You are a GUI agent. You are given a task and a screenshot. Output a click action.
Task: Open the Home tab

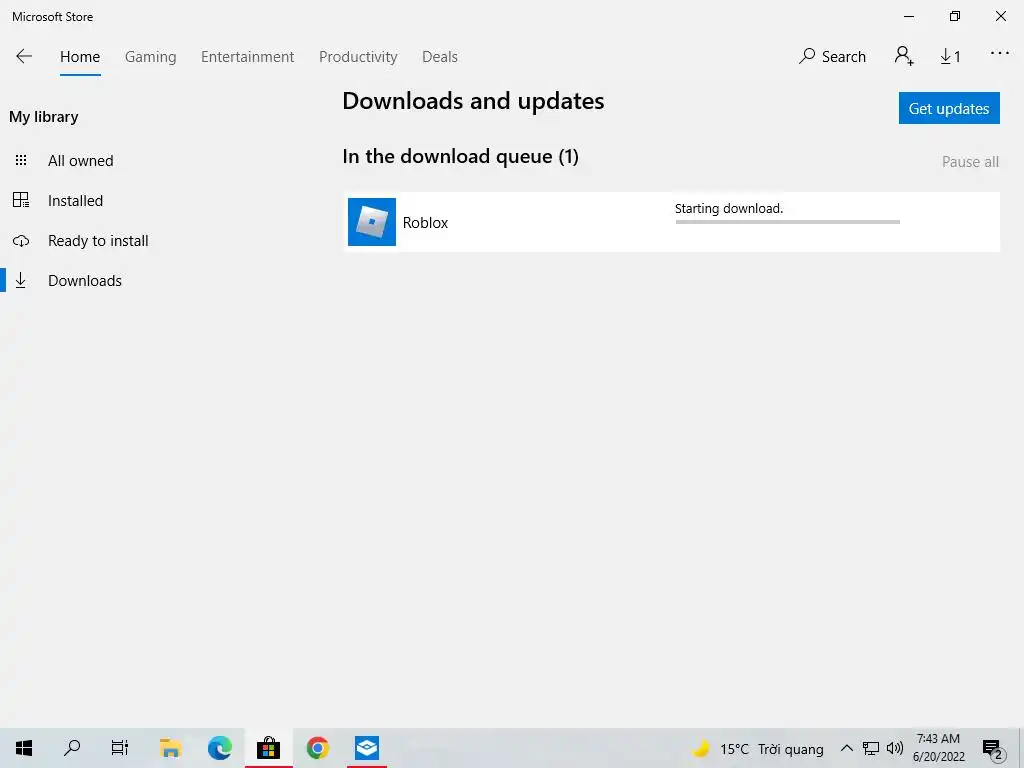click(x=80, y=57)
